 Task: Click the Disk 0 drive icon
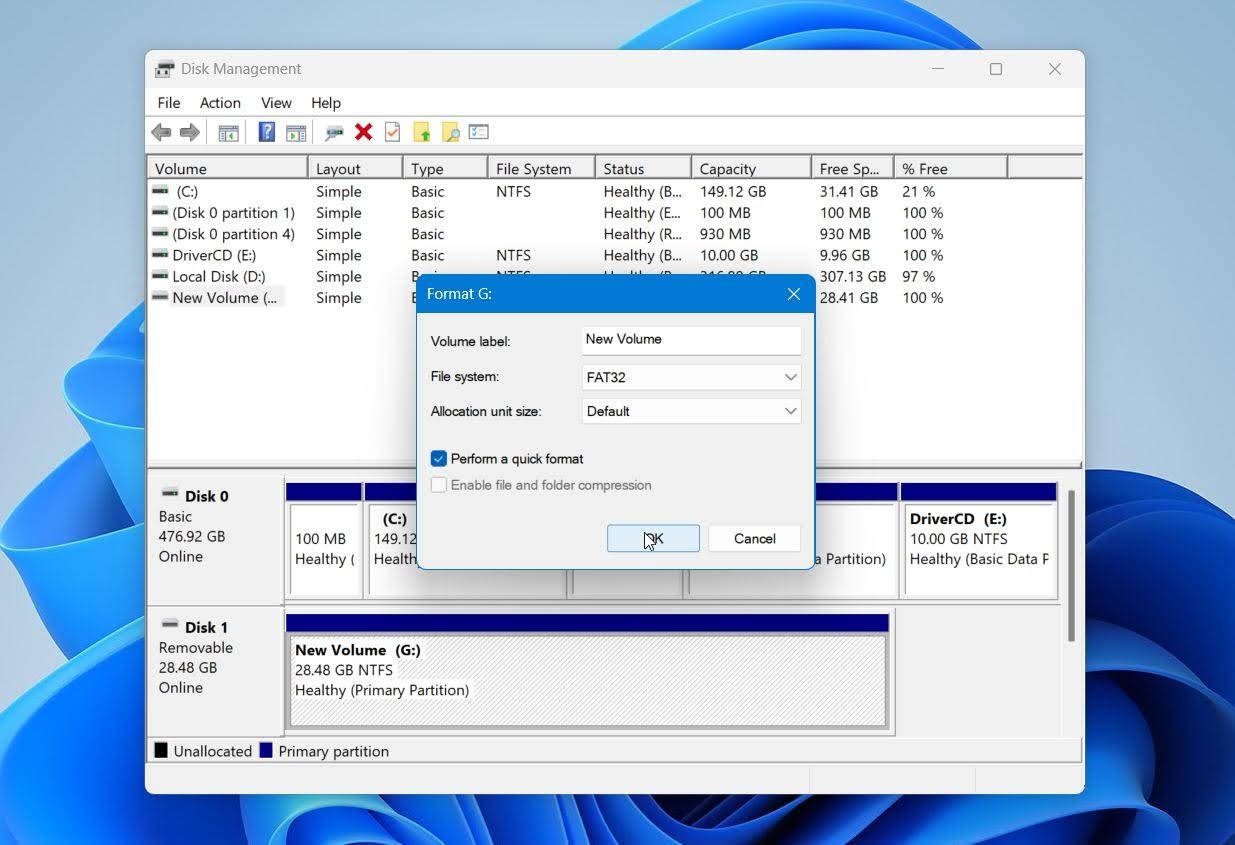pyautogui.click(x=170, y=494)
